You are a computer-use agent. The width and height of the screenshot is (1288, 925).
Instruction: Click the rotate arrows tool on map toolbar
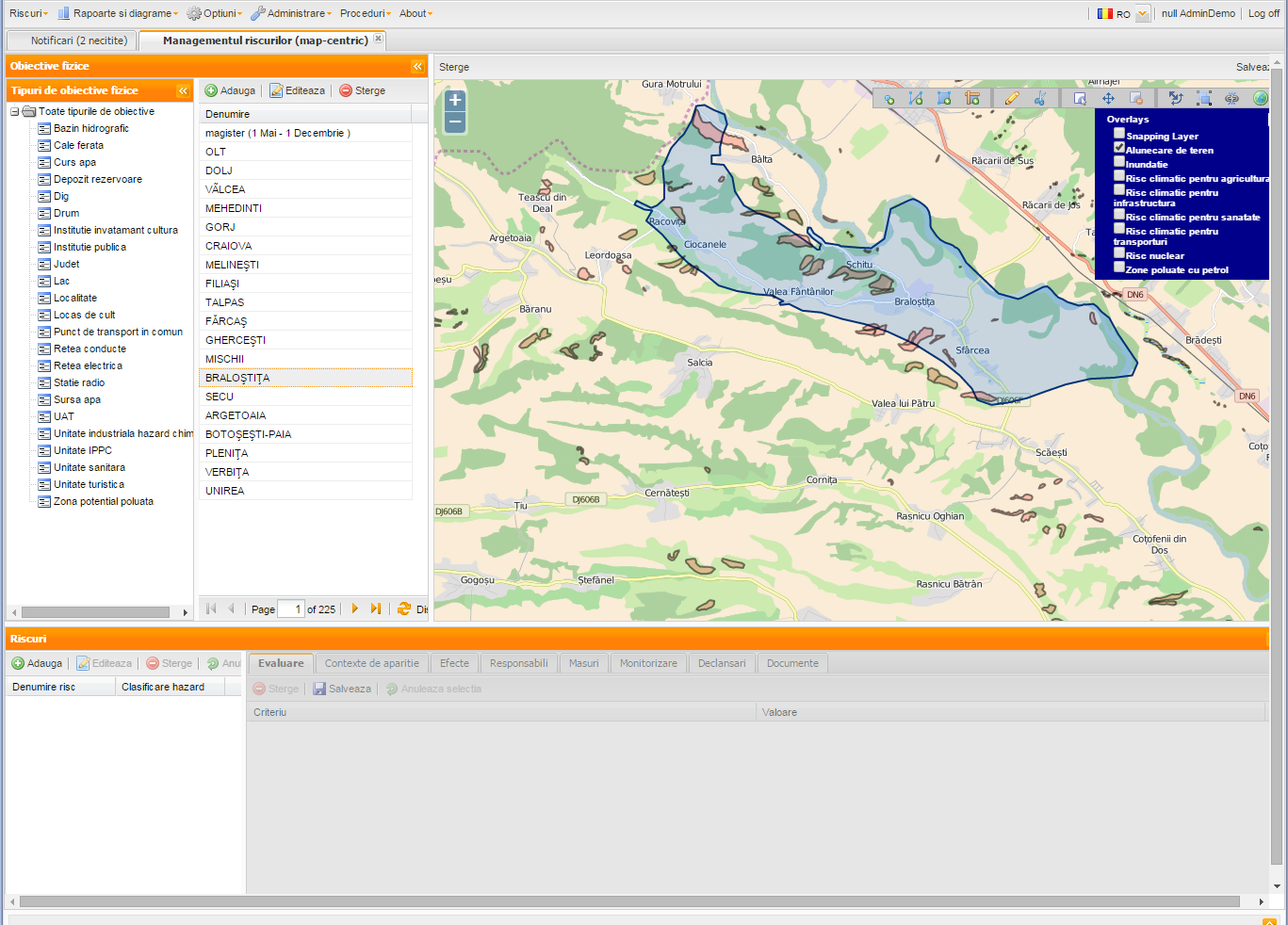pos(1176,98)
